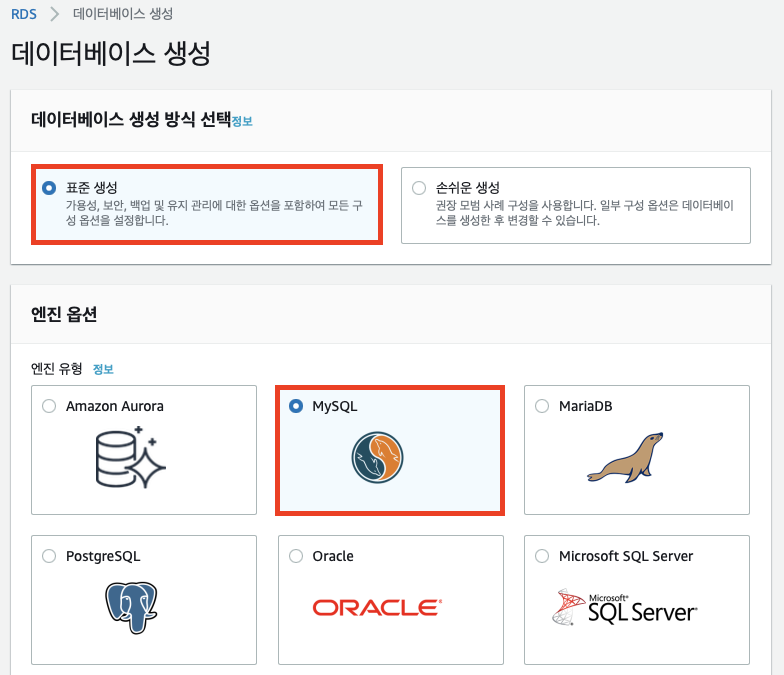
Task: Click the 표준 생성 option title
Action: coord(92,188)
